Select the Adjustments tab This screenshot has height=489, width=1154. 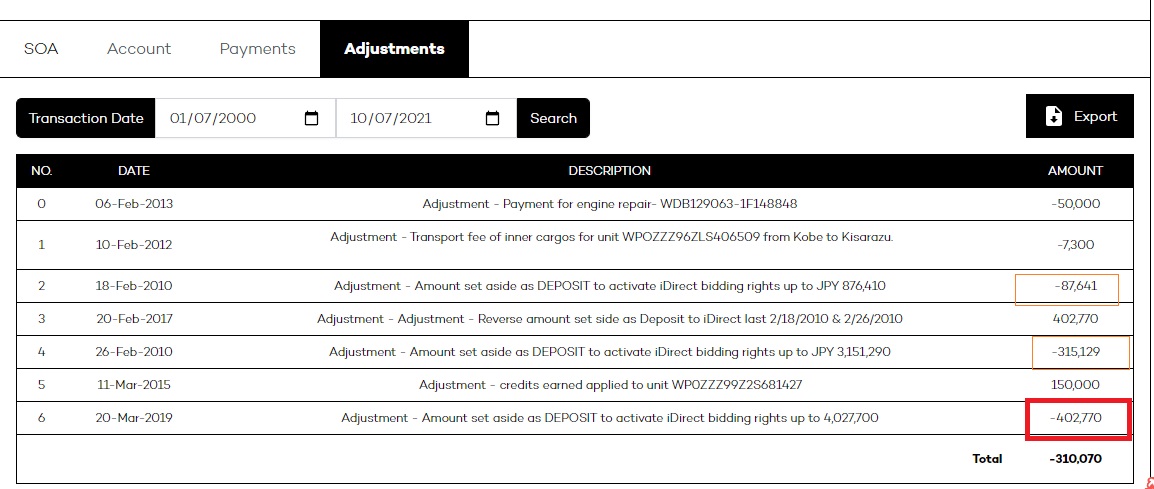[394, 49]
